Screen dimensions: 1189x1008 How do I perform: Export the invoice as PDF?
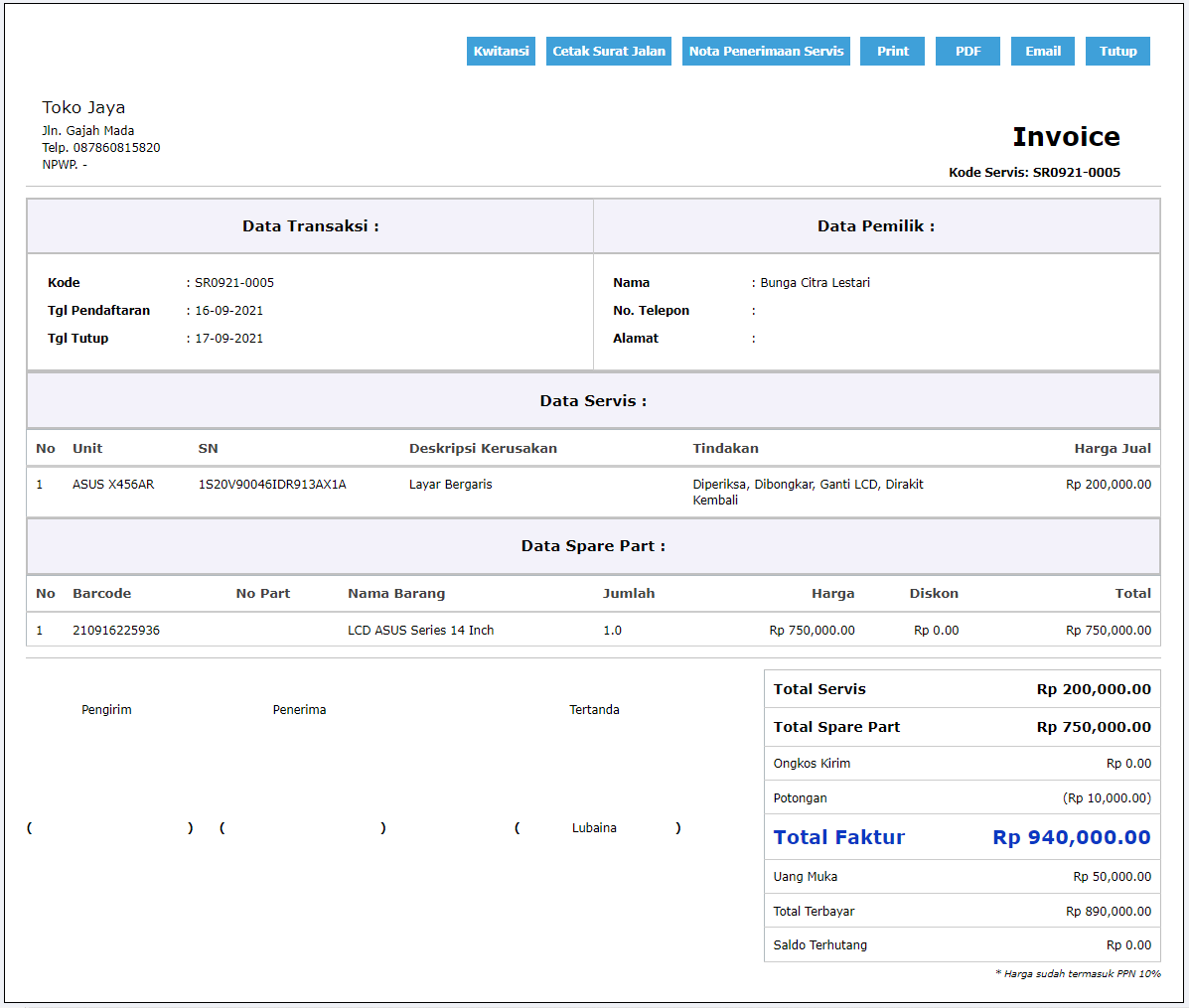967,51
